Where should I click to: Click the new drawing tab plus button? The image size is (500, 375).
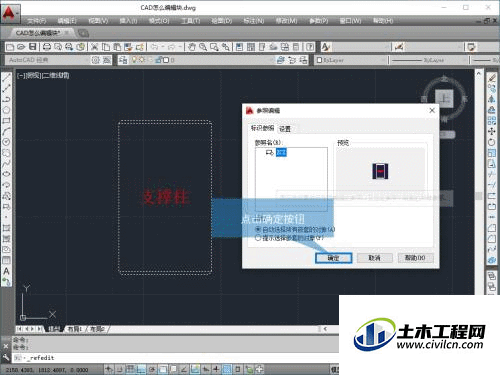click(x=83, y=33)
